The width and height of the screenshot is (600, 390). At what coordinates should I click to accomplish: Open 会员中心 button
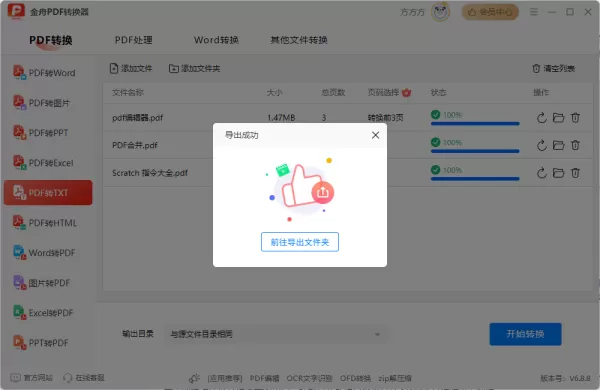(x=490, y=12)
